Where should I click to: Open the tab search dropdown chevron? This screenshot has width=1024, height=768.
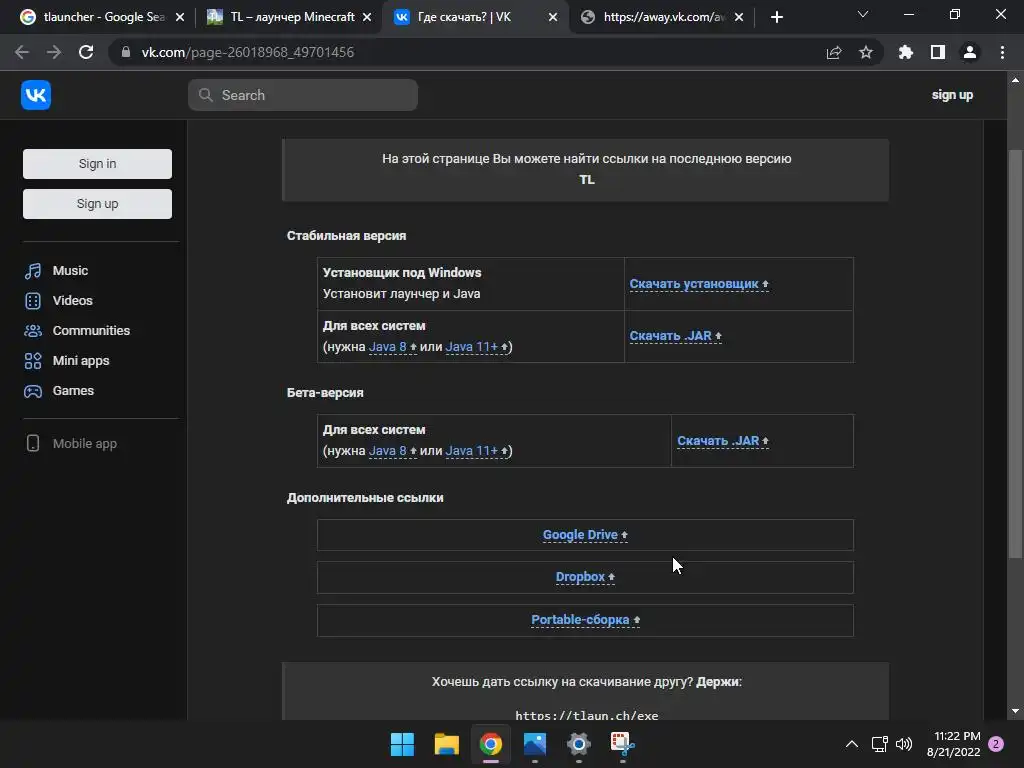tap(863, 14)
